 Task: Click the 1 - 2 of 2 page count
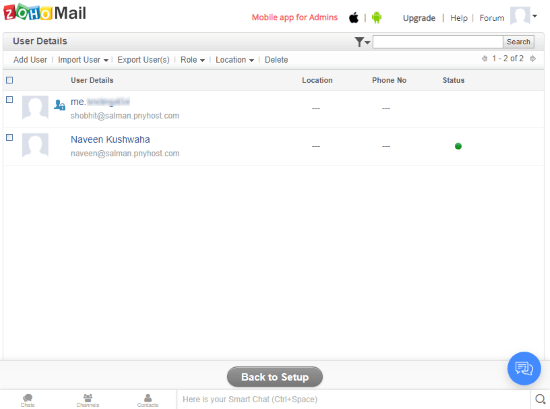coord(508,58)
